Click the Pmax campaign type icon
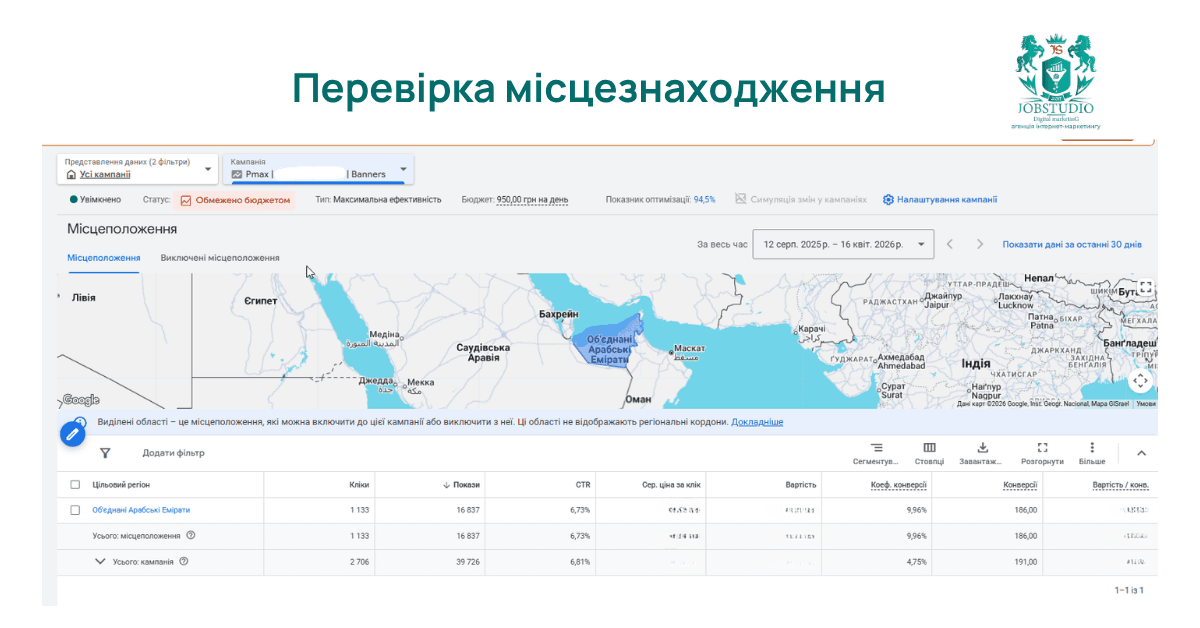 click(x=237, y=174)
